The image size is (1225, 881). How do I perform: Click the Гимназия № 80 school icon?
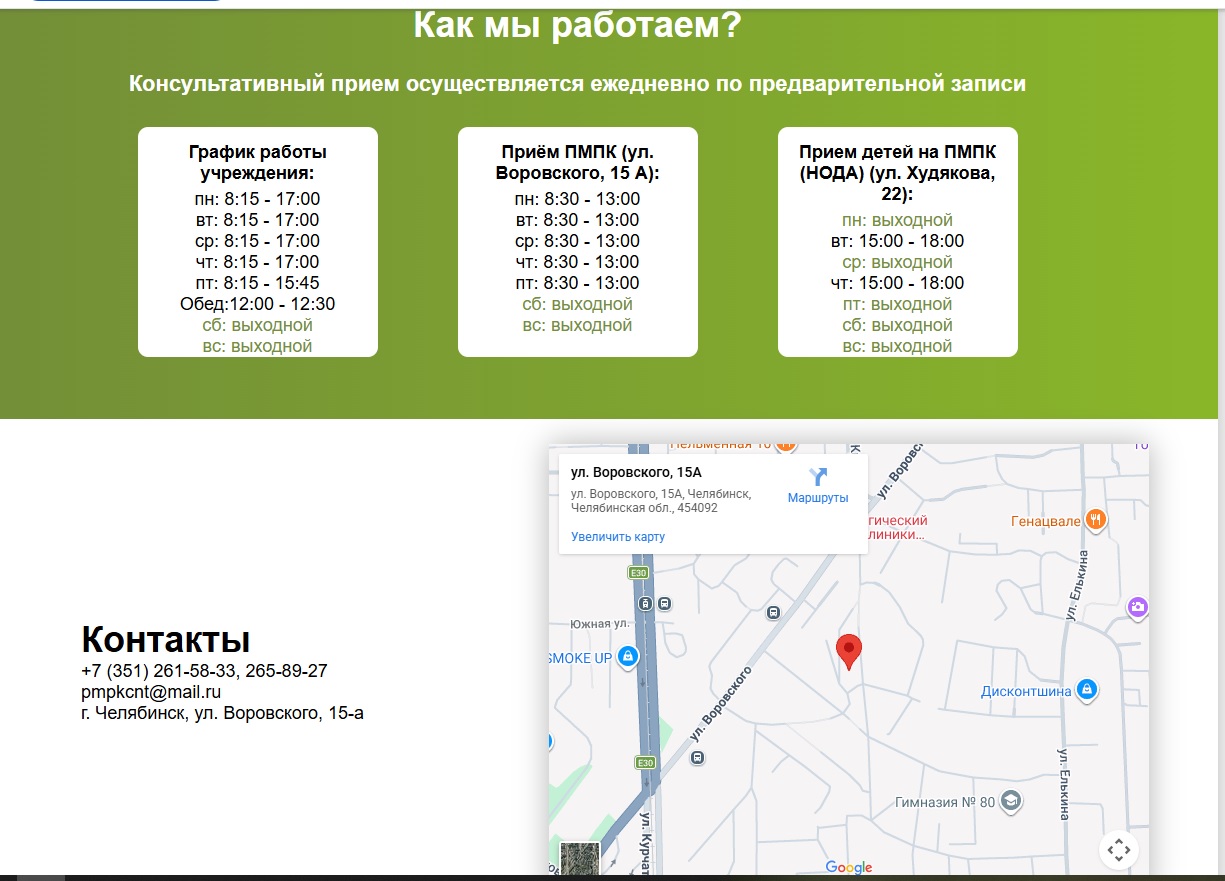click(x=1010, y=801)
